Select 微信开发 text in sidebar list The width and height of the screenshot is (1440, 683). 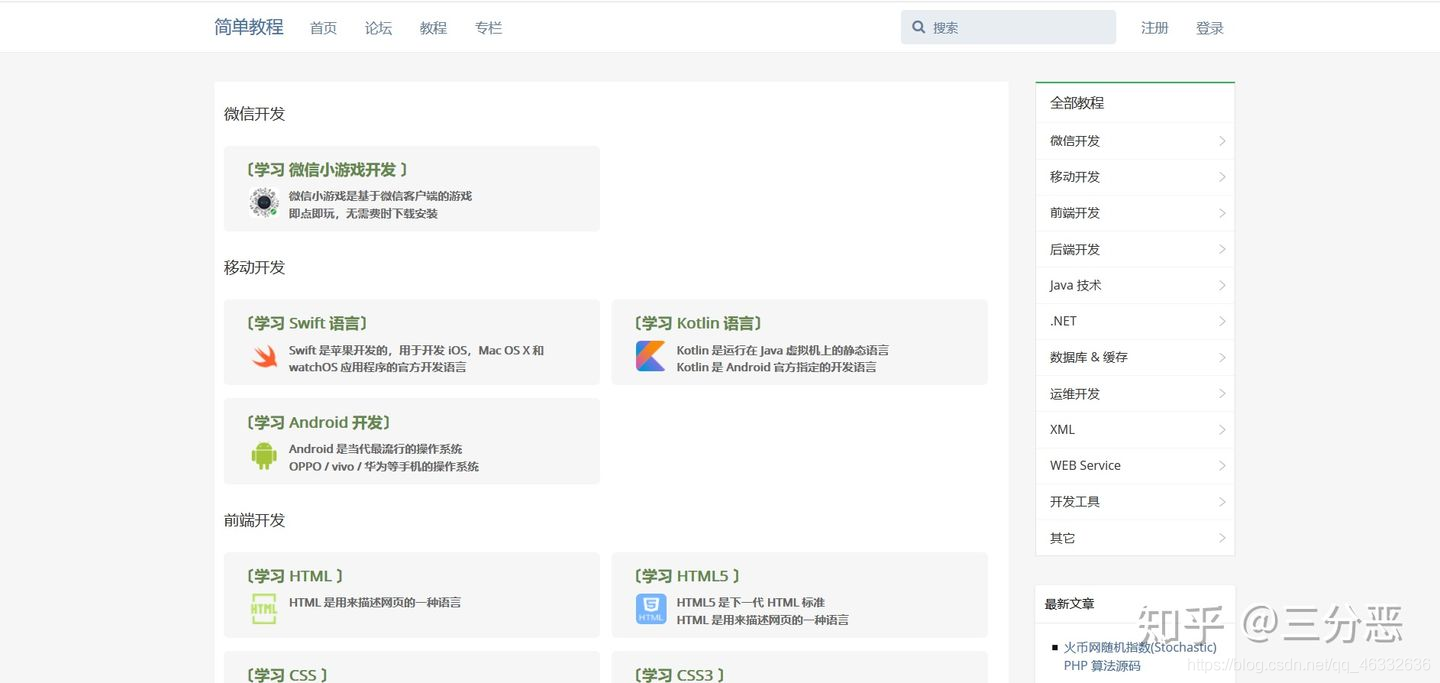coord(1075,141)
